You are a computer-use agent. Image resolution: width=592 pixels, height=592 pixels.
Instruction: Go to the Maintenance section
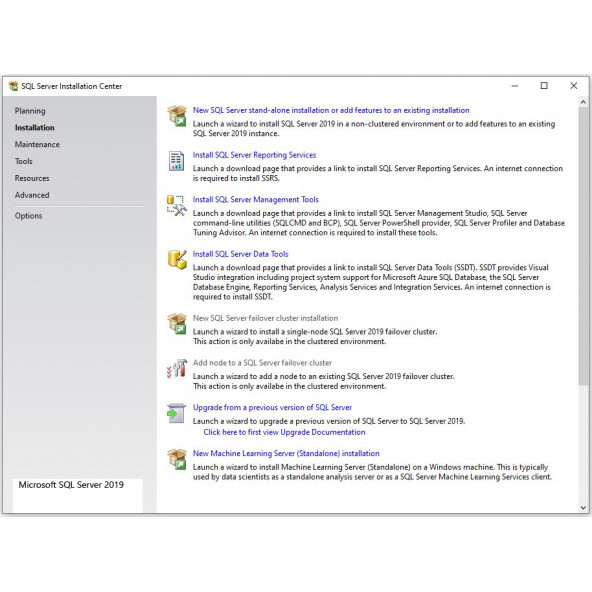click(x=37, y=145)
